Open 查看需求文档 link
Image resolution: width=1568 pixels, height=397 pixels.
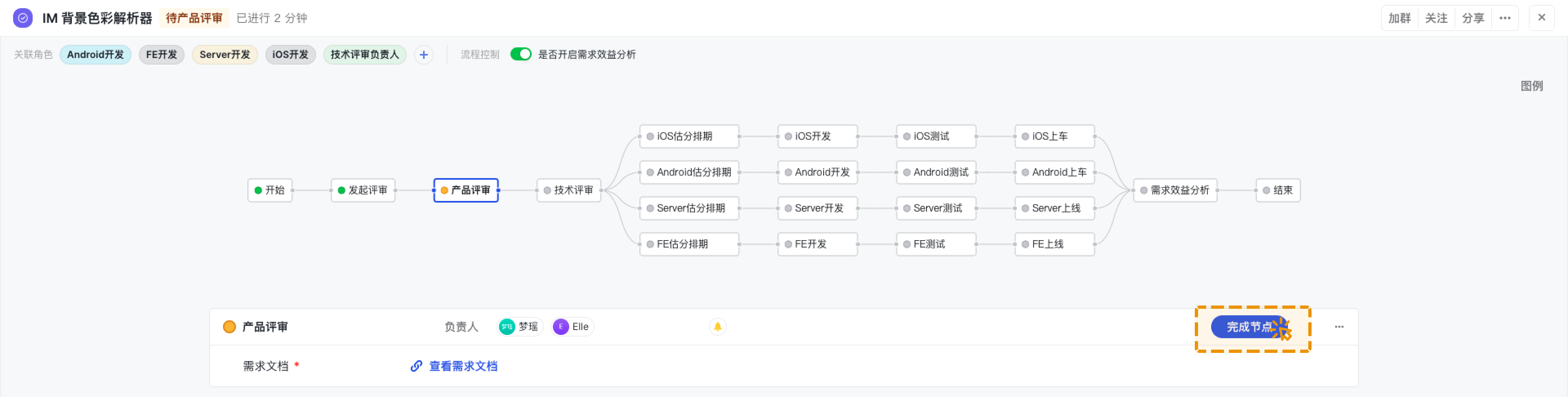(463, 366)
